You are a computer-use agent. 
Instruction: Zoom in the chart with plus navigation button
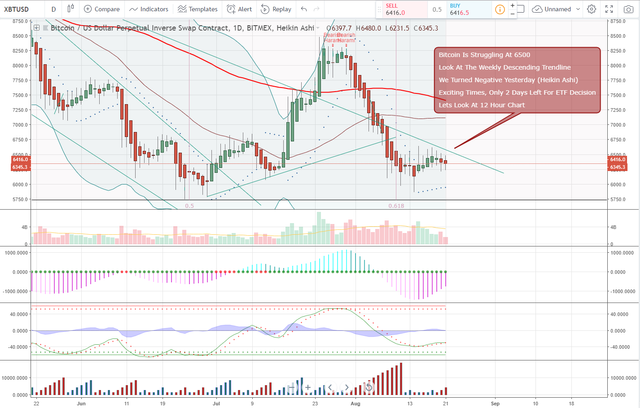coord(308,388)
